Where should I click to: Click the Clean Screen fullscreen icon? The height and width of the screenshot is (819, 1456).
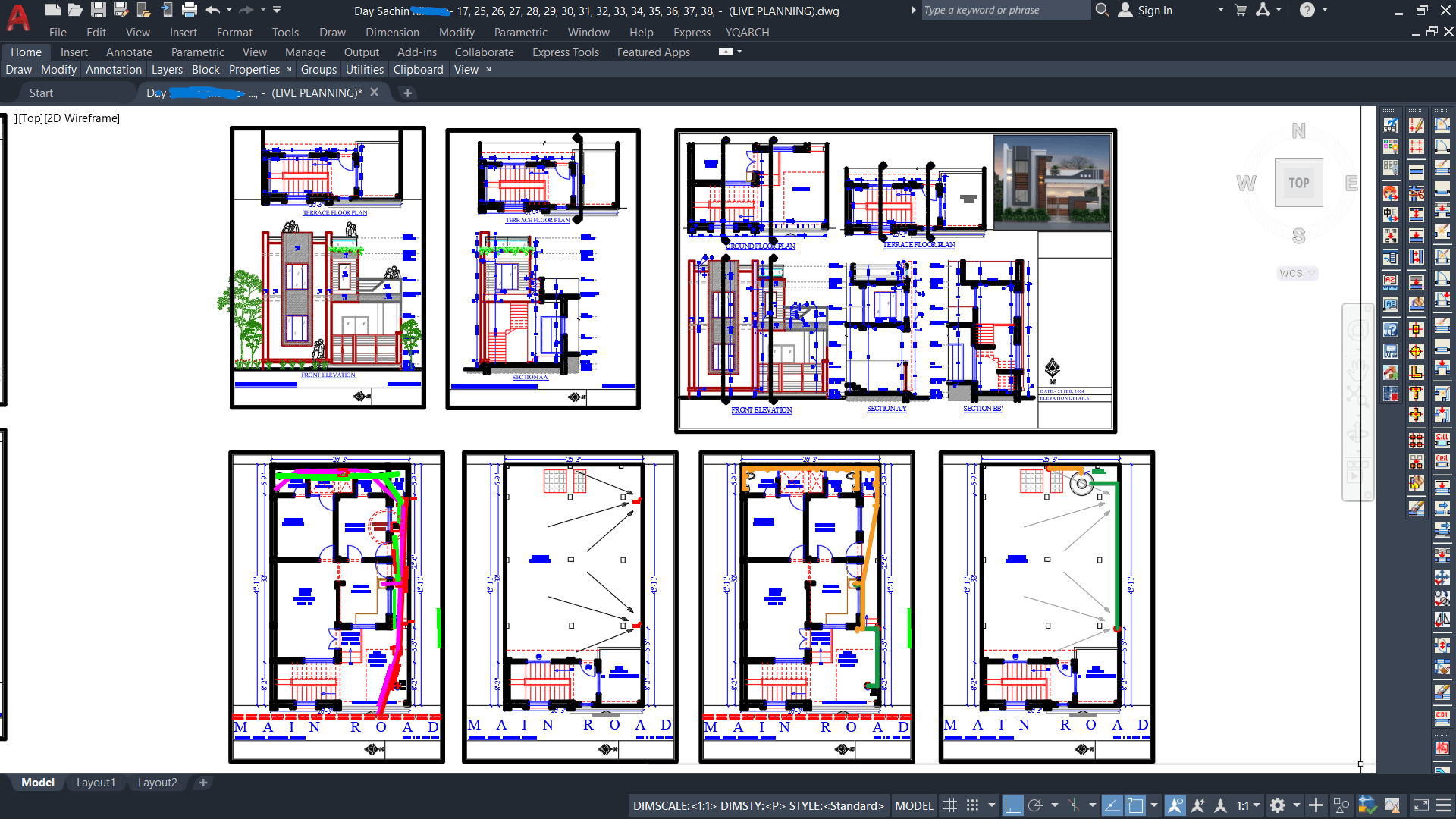(x=1421, y=805)
